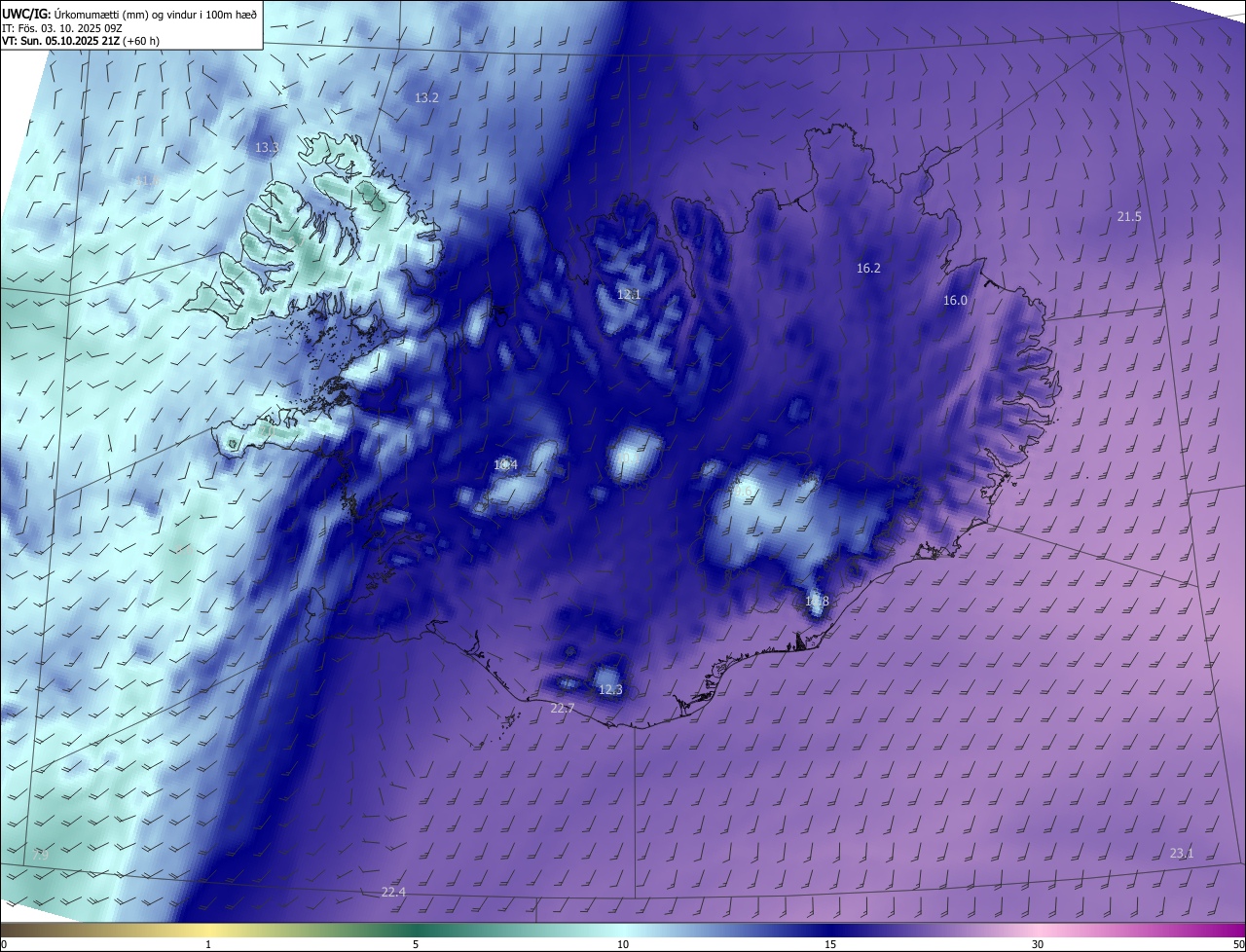The image size is (1246, 952).
Task: Click the 16.0 value label
Action: [955, 300]
